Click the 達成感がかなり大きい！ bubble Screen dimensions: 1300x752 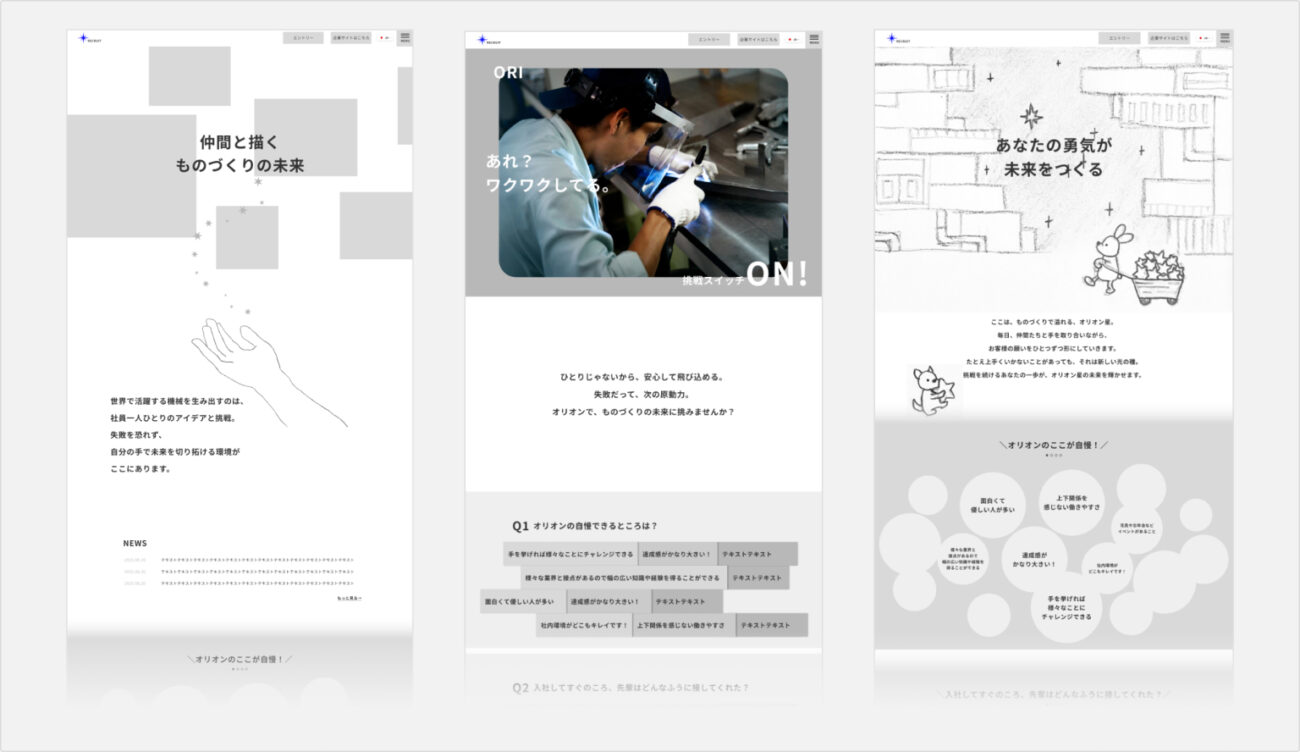(1033, 559)
